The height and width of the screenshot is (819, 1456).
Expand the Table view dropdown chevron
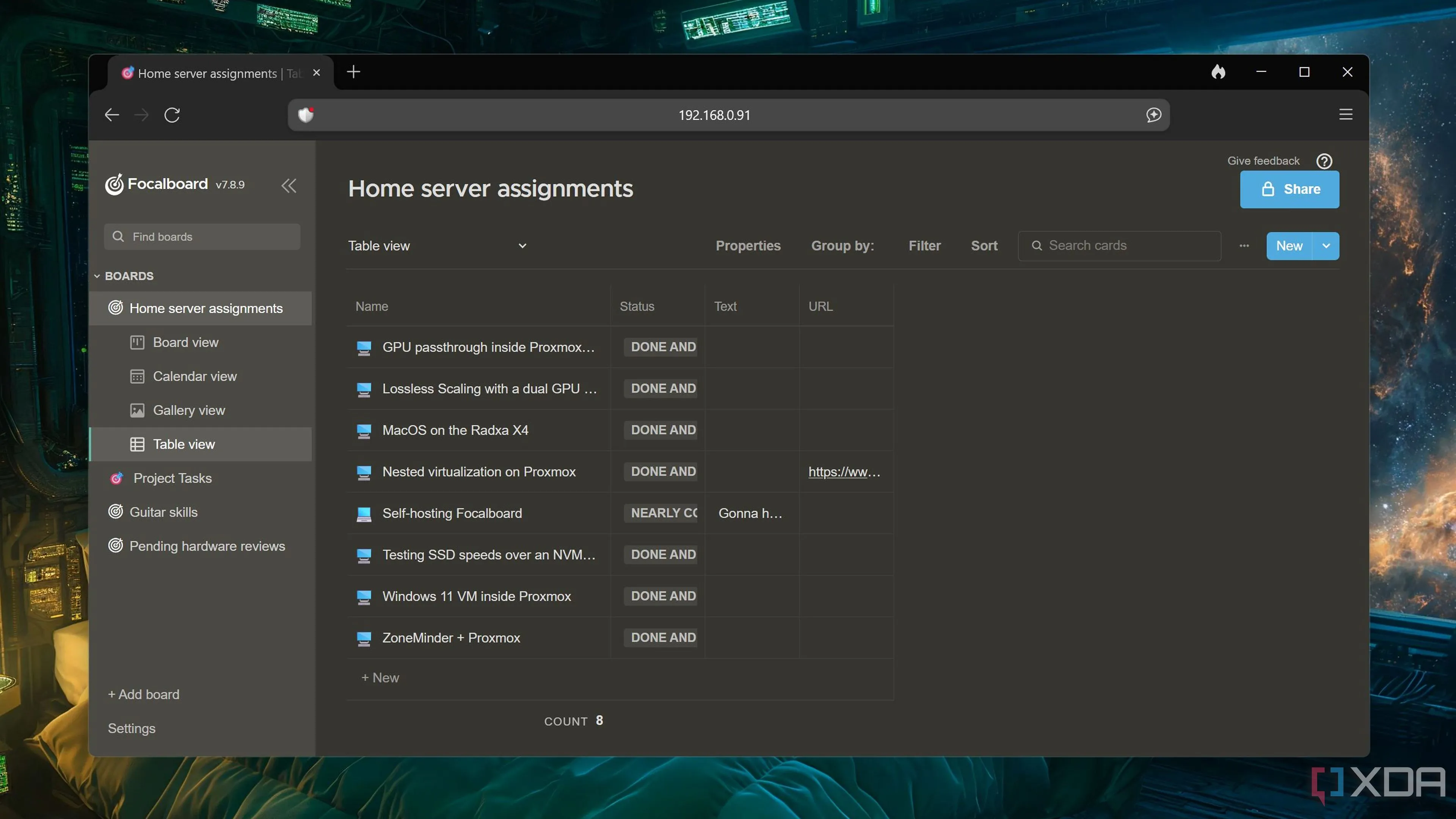pyautogui.click(x=522, y=246)
